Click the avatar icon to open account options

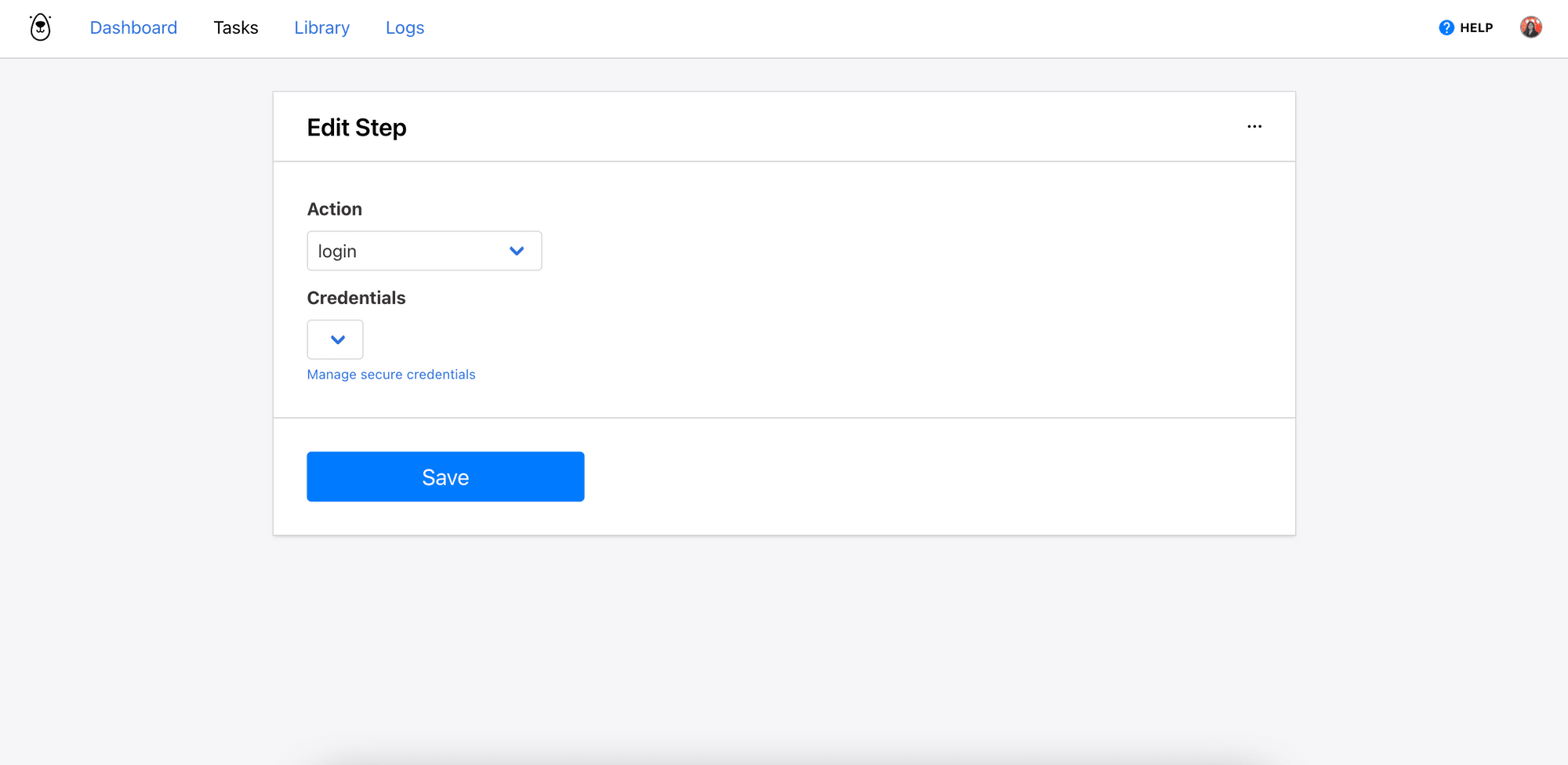point(1531,26)
